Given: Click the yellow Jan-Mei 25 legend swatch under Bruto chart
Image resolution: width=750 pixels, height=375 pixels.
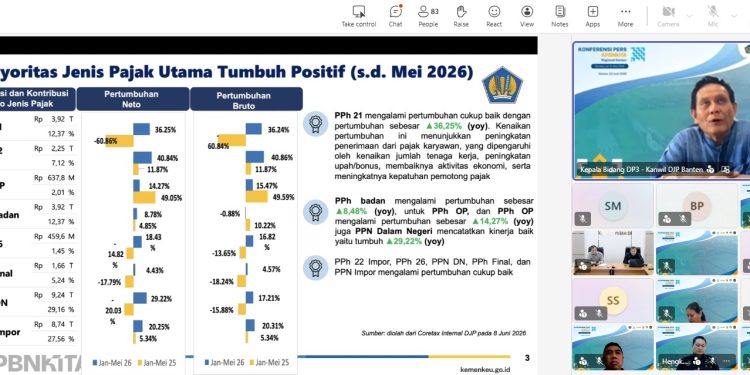Looking at the screenshot, I should click(x=252, y=363).
